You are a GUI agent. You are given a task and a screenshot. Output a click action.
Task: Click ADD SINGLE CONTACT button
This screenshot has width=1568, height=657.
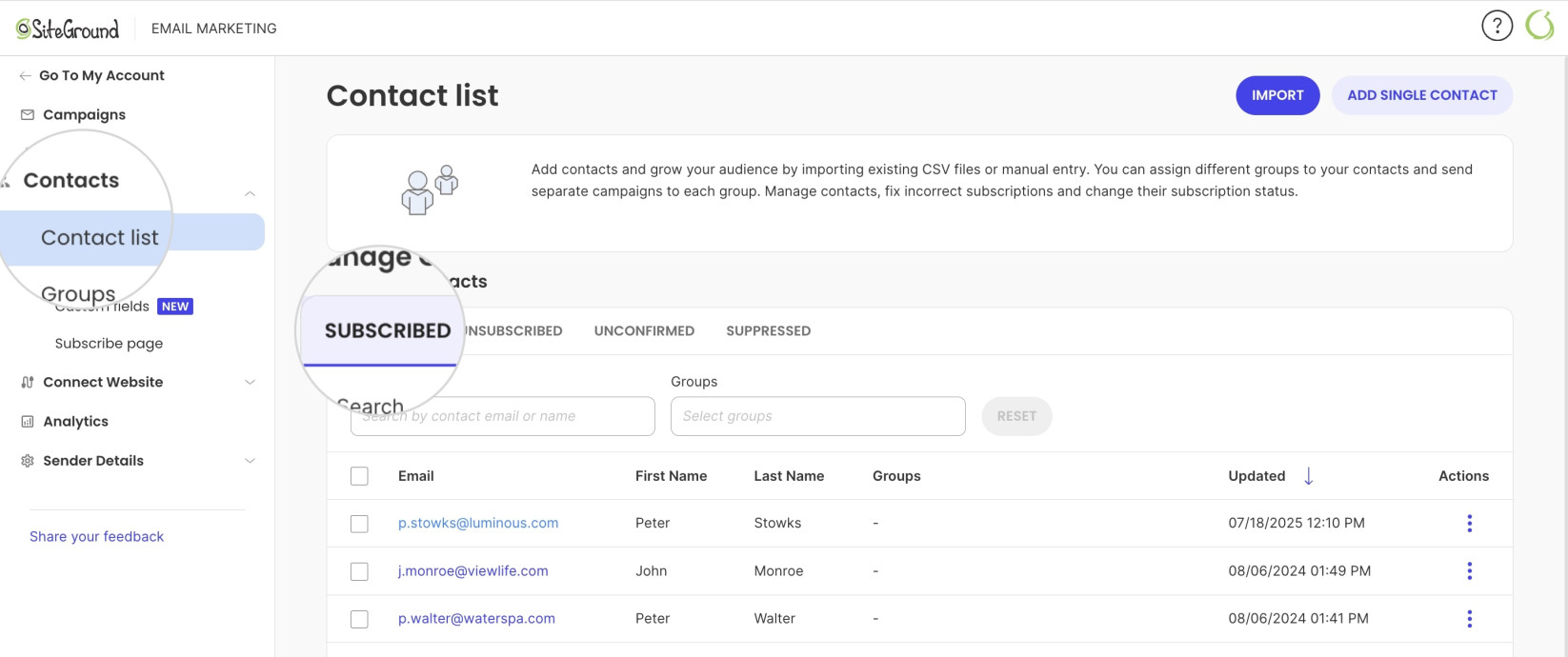coord(1422,95)
